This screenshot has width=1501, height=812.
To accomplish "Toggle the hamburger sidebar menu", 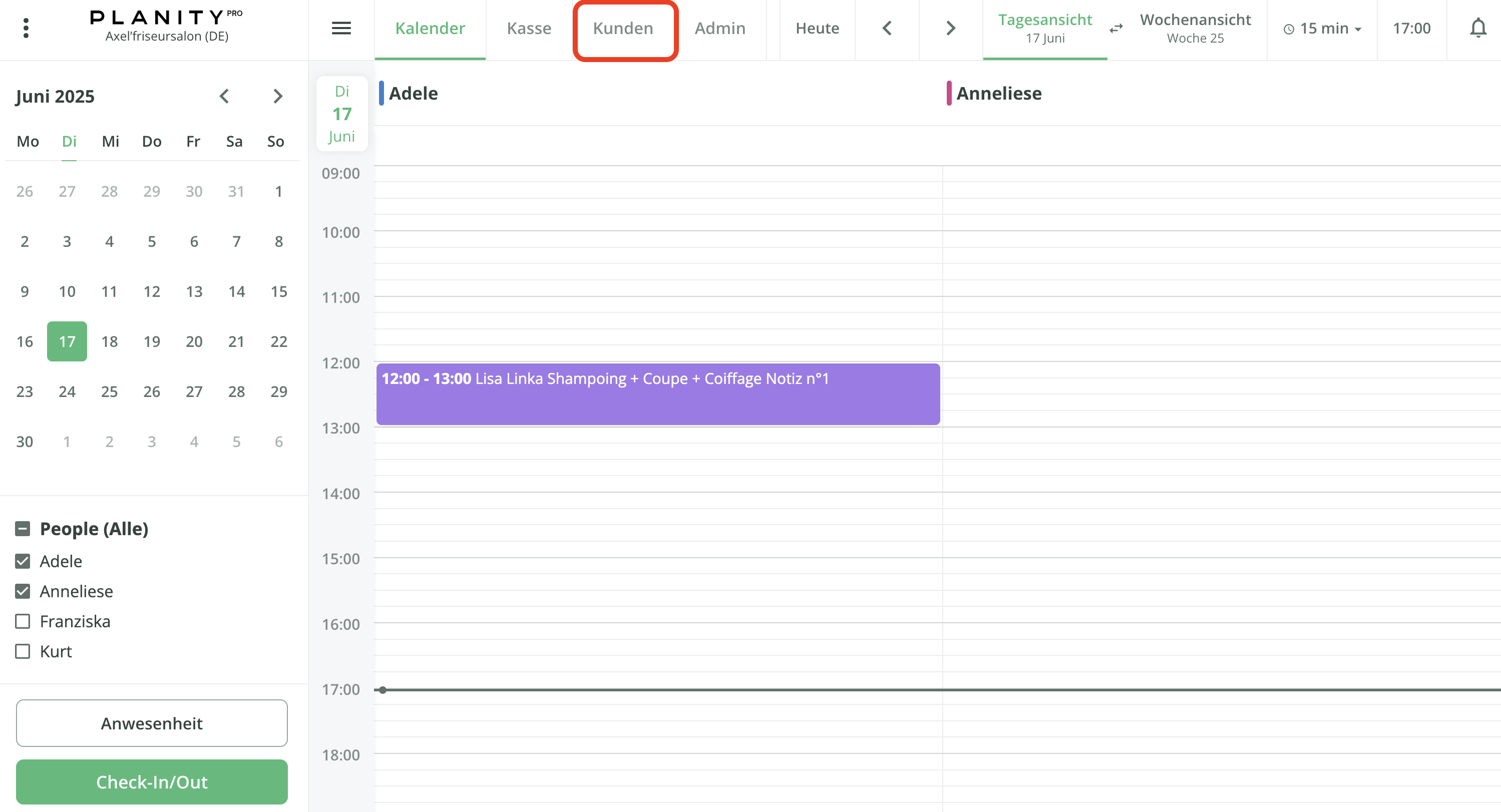I will tap(341, 28).
